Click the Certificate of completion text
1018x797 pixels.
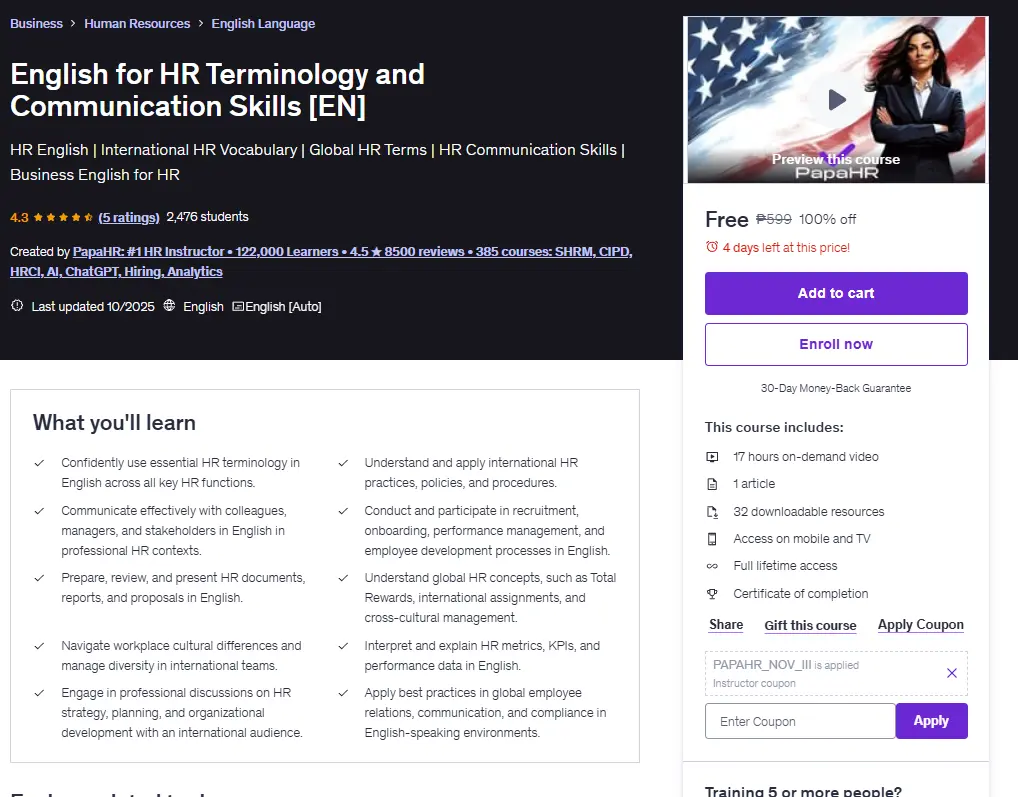[801, 594]
